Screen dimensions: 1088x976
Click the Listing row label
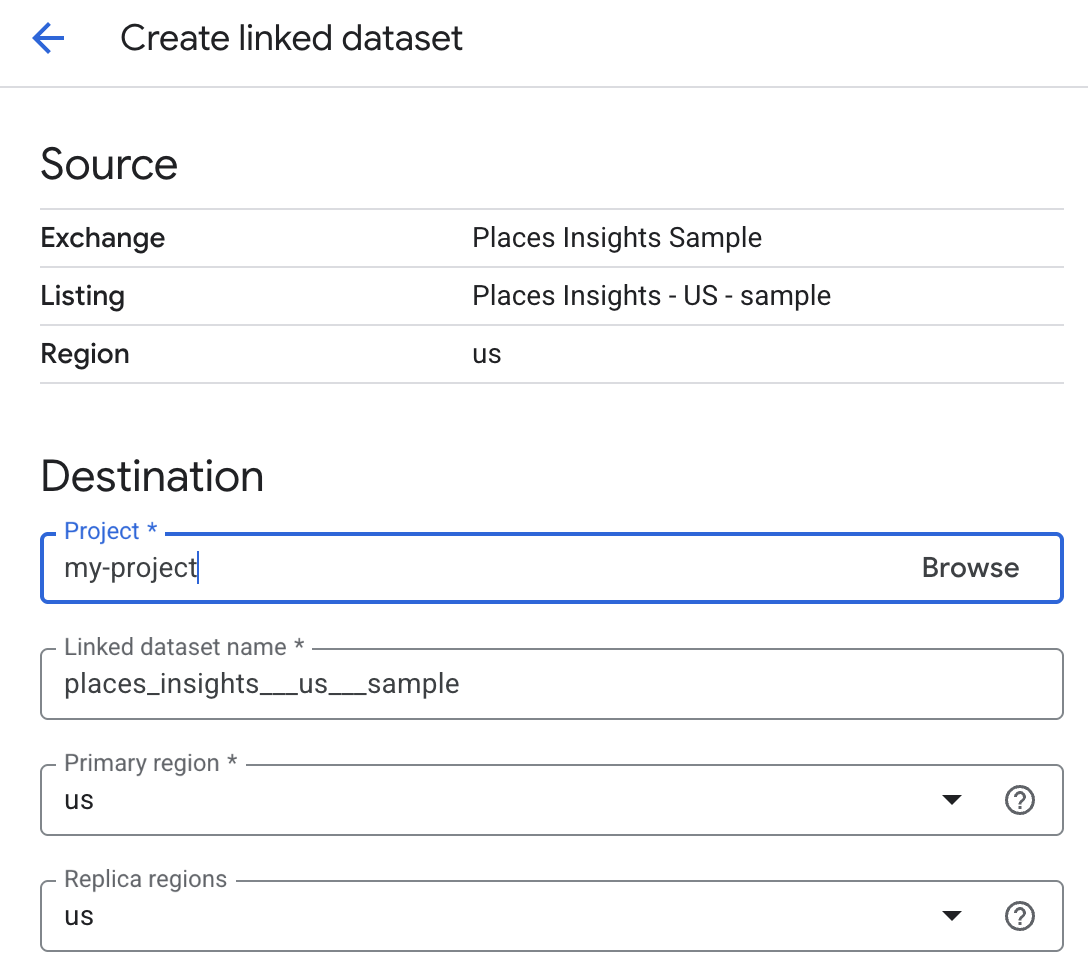(x=82, y=296)
